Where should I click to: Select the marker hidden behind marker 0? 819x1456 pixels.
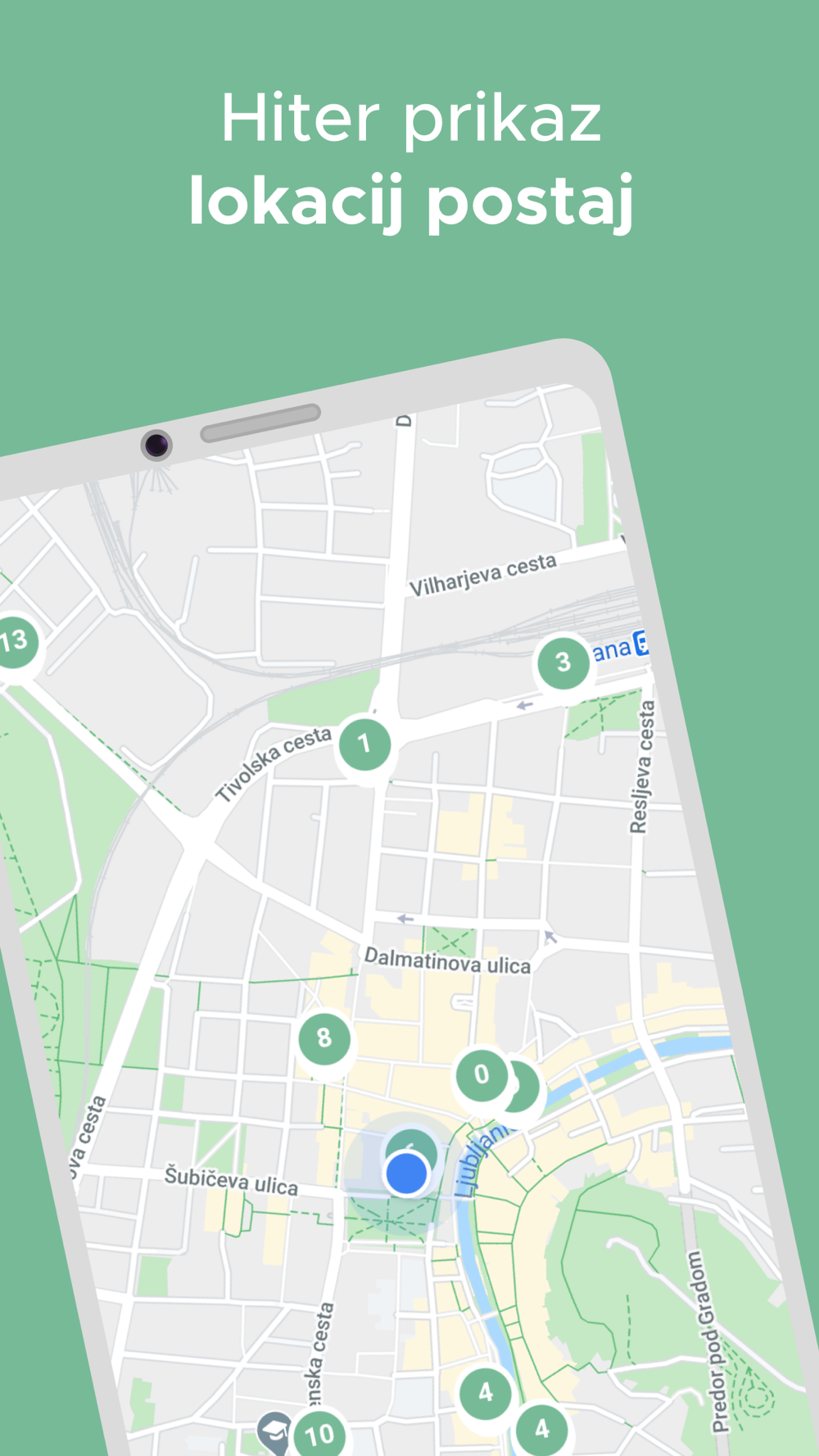pyautogui.click(x=526, y=1087)
